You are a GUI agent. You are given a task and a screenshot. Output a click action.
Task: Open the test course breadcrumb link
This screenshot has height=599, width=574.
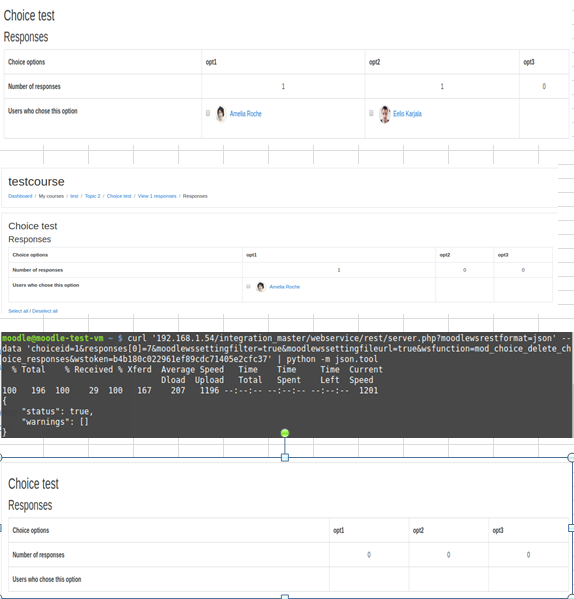(x=74, y=196)
